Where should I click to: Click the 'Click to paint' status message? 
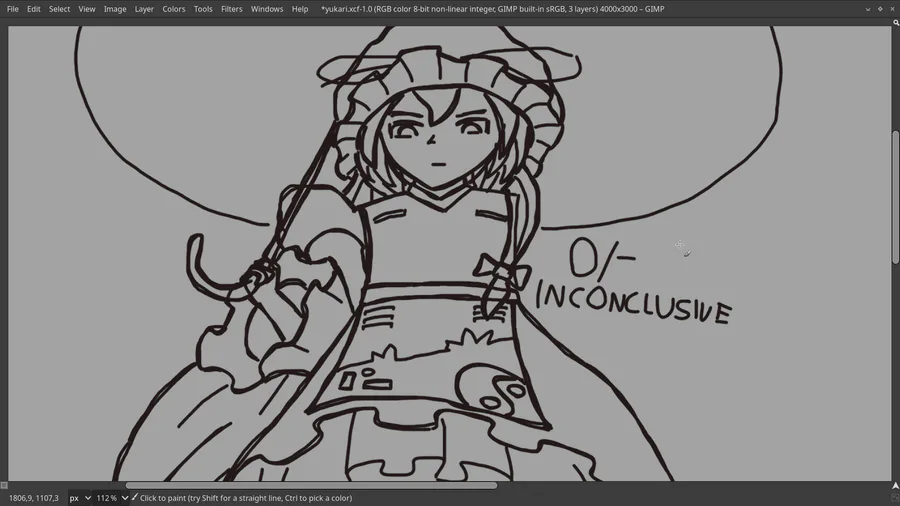click(246, 498)
